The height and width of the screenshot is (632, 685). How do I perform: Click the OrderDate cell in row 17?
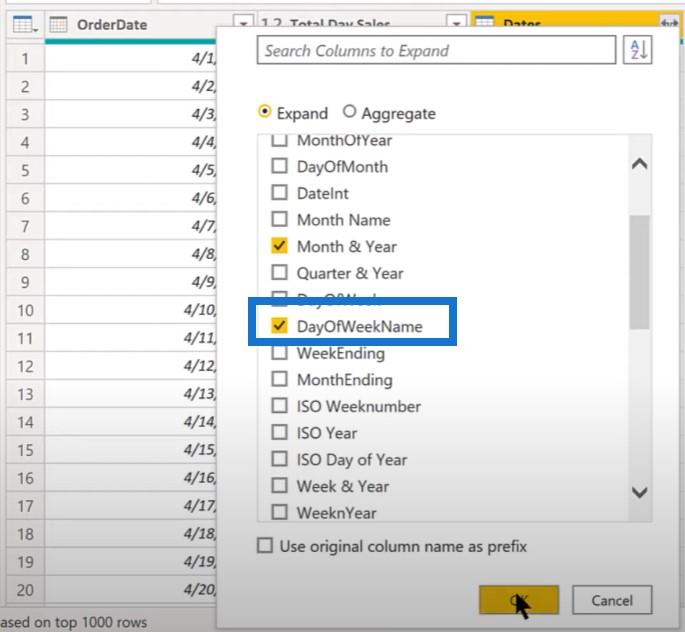[131, 506]
